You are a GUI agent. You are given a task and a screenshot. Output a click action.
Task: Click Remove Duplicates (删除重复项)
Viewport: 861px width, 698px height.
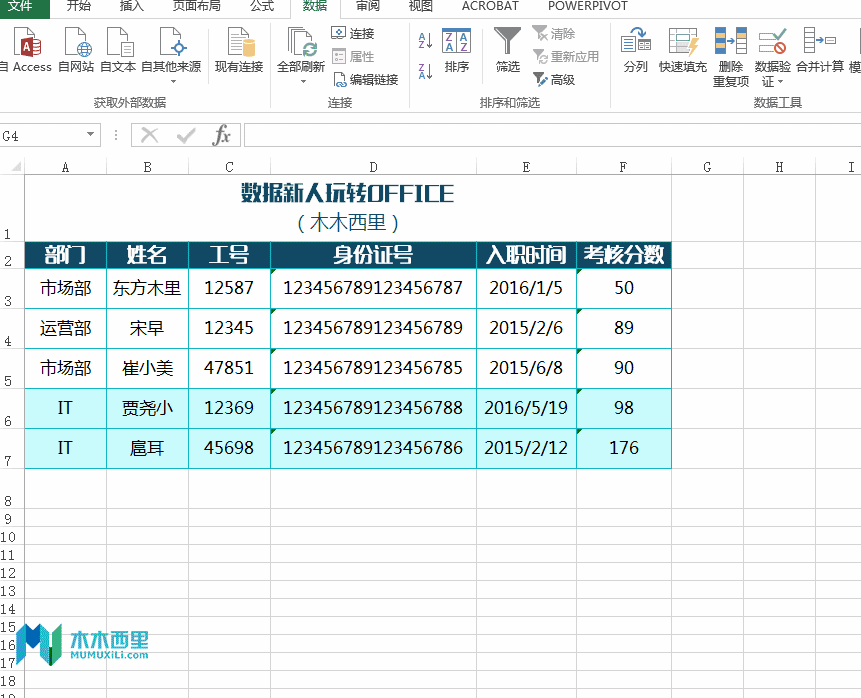tap(731, 57)
